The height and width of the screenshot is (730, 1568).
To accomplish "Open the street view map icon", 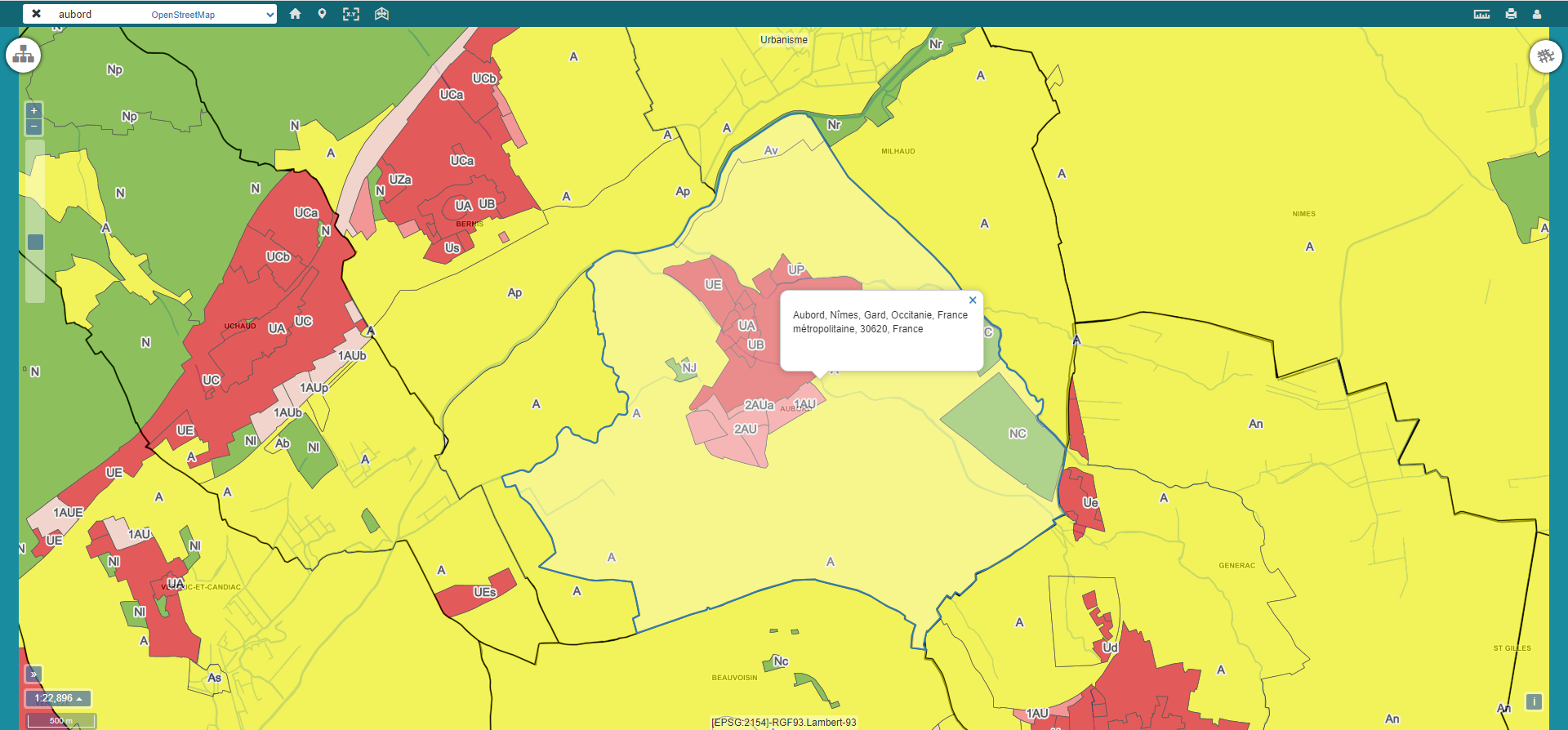I will pos(381,14).
